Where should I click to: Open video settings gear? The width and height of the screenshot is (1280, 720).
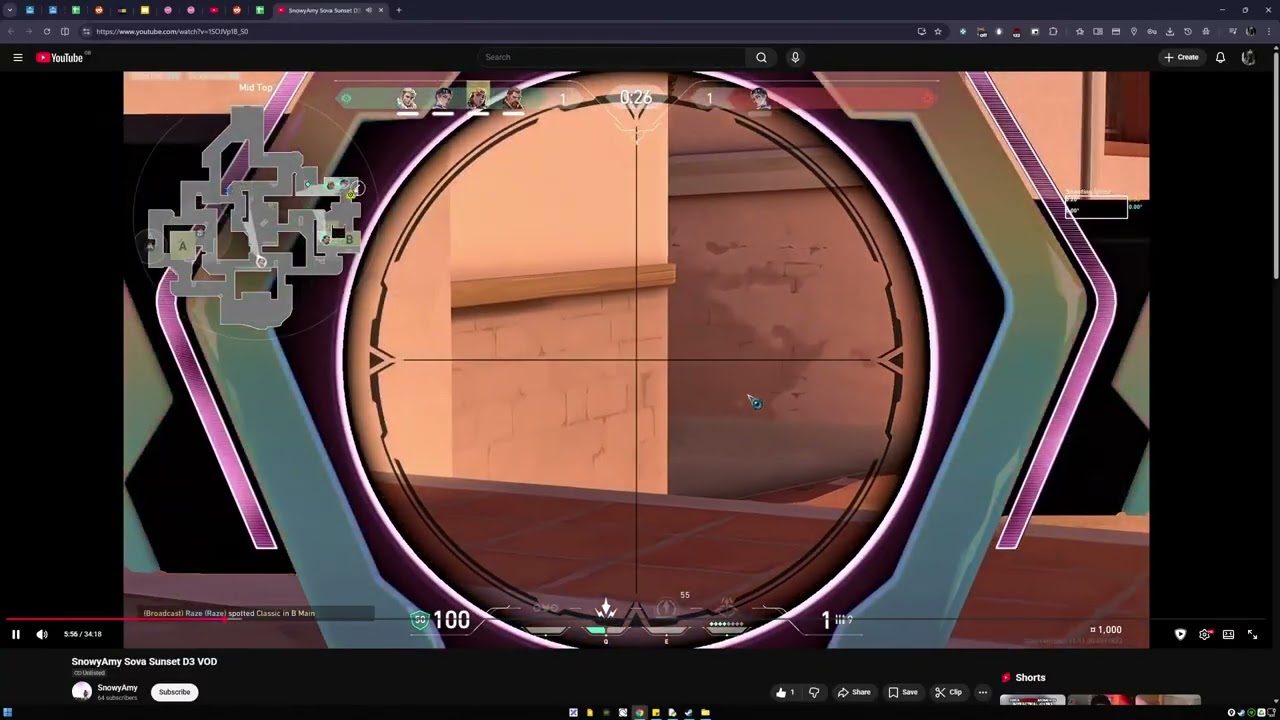tap(1204, 634)
